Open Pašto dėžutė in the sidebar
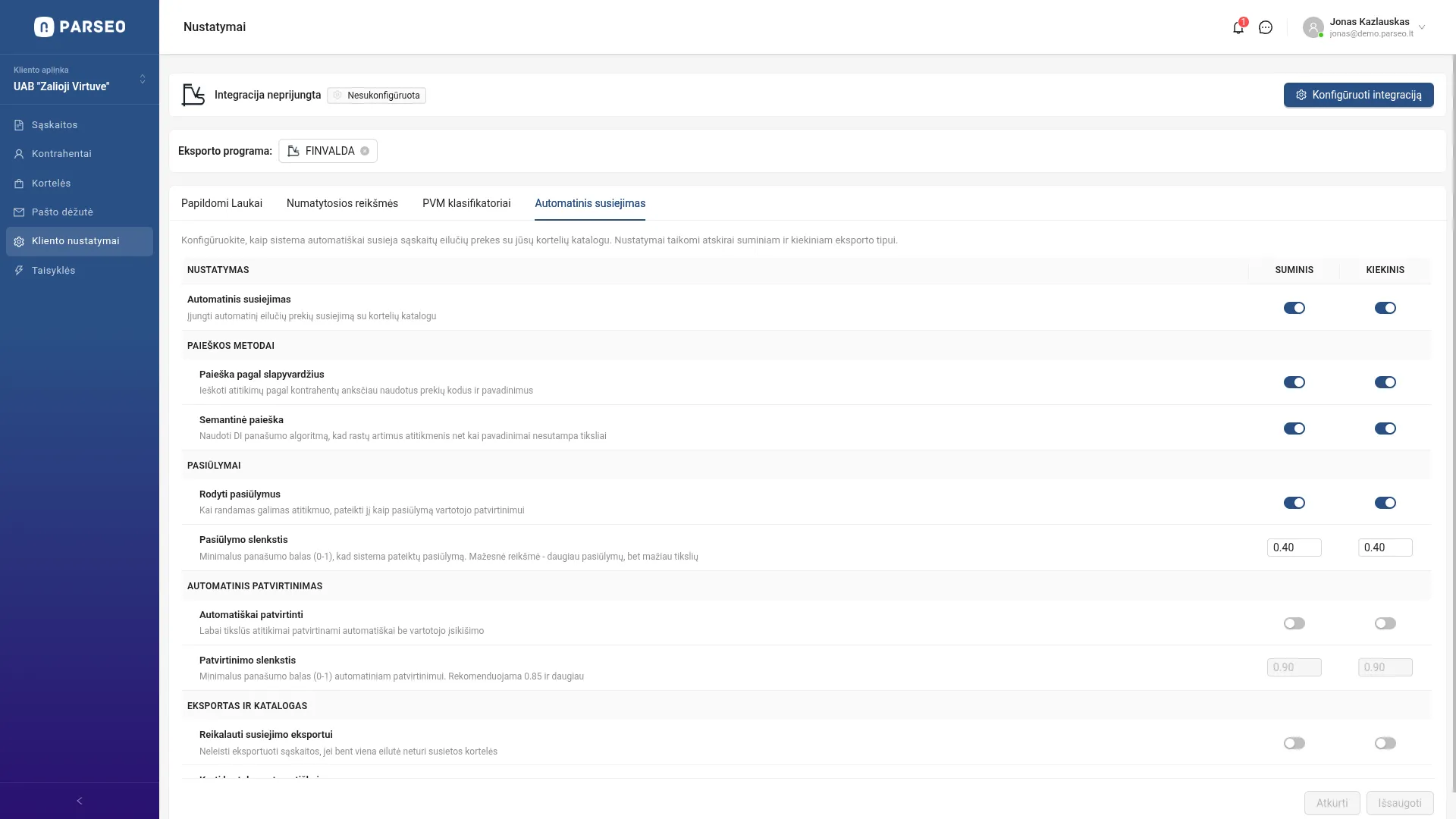This screenshot has height=819, width=1456. [62, 212]
